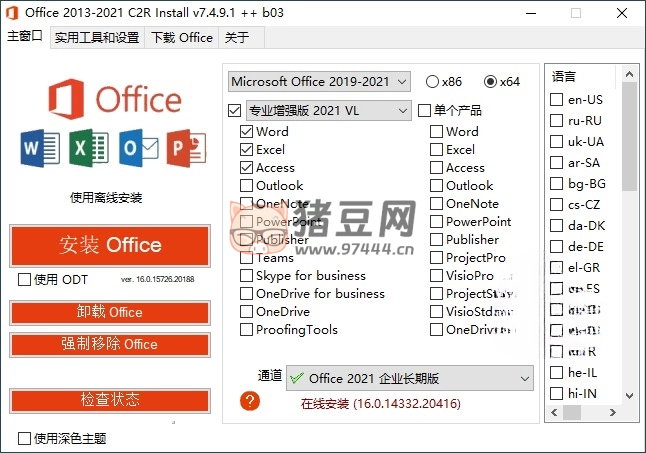Enable the en-US language checkbox
646x453 pixels.
click(557, 99)
